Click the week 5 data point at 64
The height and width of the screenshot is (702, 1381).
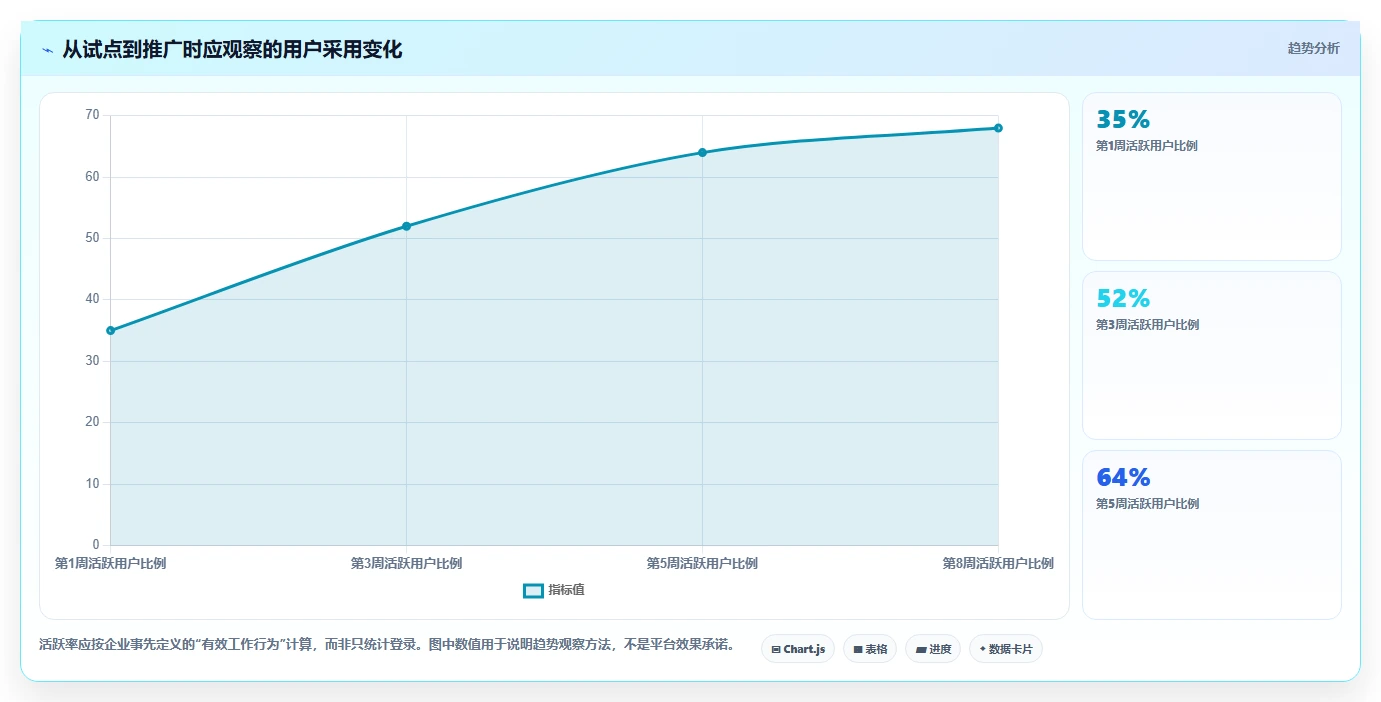[x=702, y=152]
